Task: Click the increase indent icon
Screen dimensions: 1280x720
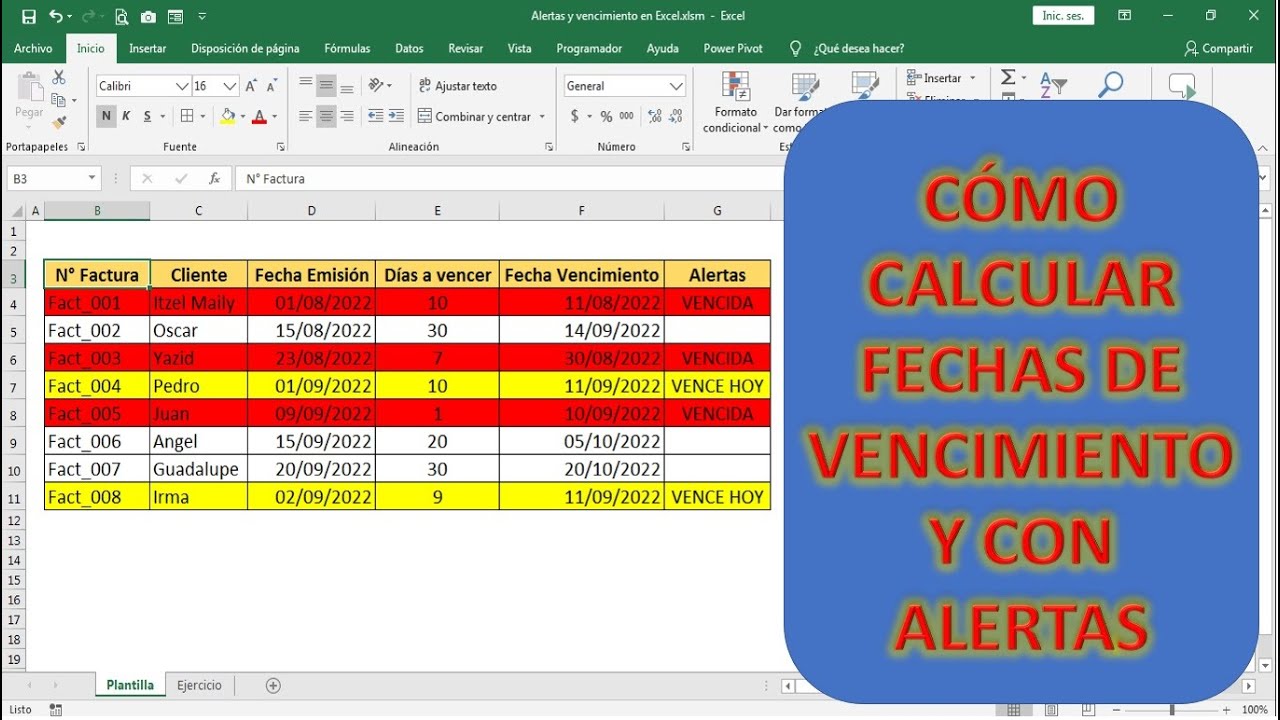Action: pos(397,116)
